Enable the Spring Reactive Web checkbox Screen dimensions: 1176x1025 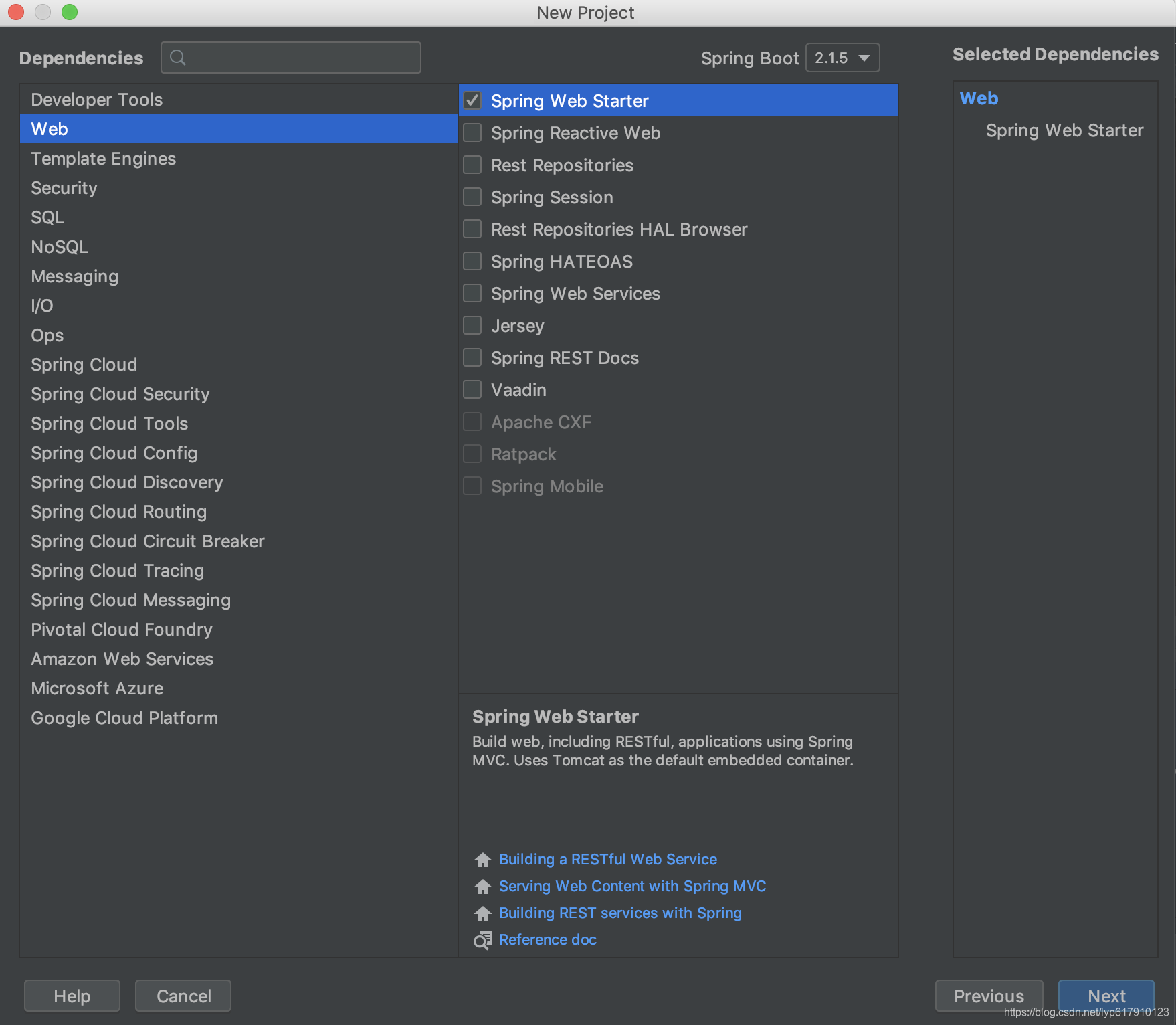click(472, 132)
